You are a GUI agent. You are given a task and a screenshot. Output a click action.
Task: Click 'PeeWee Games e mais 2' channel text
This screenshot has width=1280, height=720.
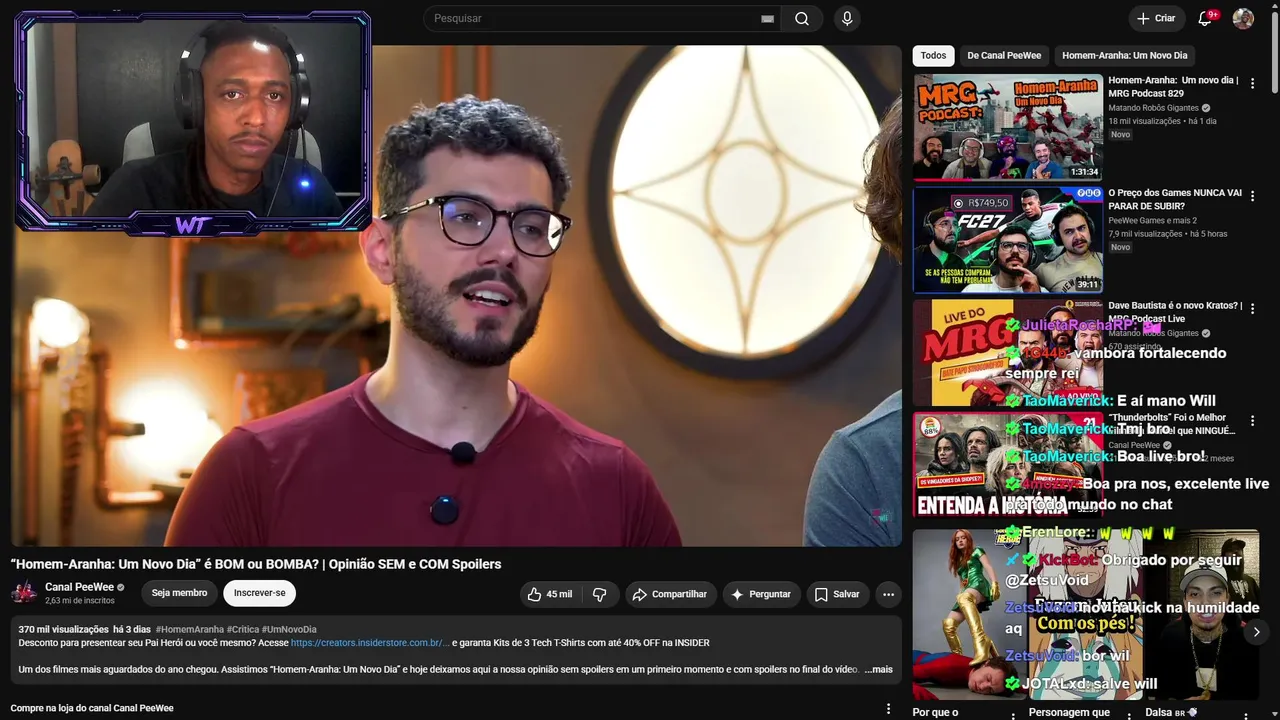pyautogui.click(x=1152, y=221)
